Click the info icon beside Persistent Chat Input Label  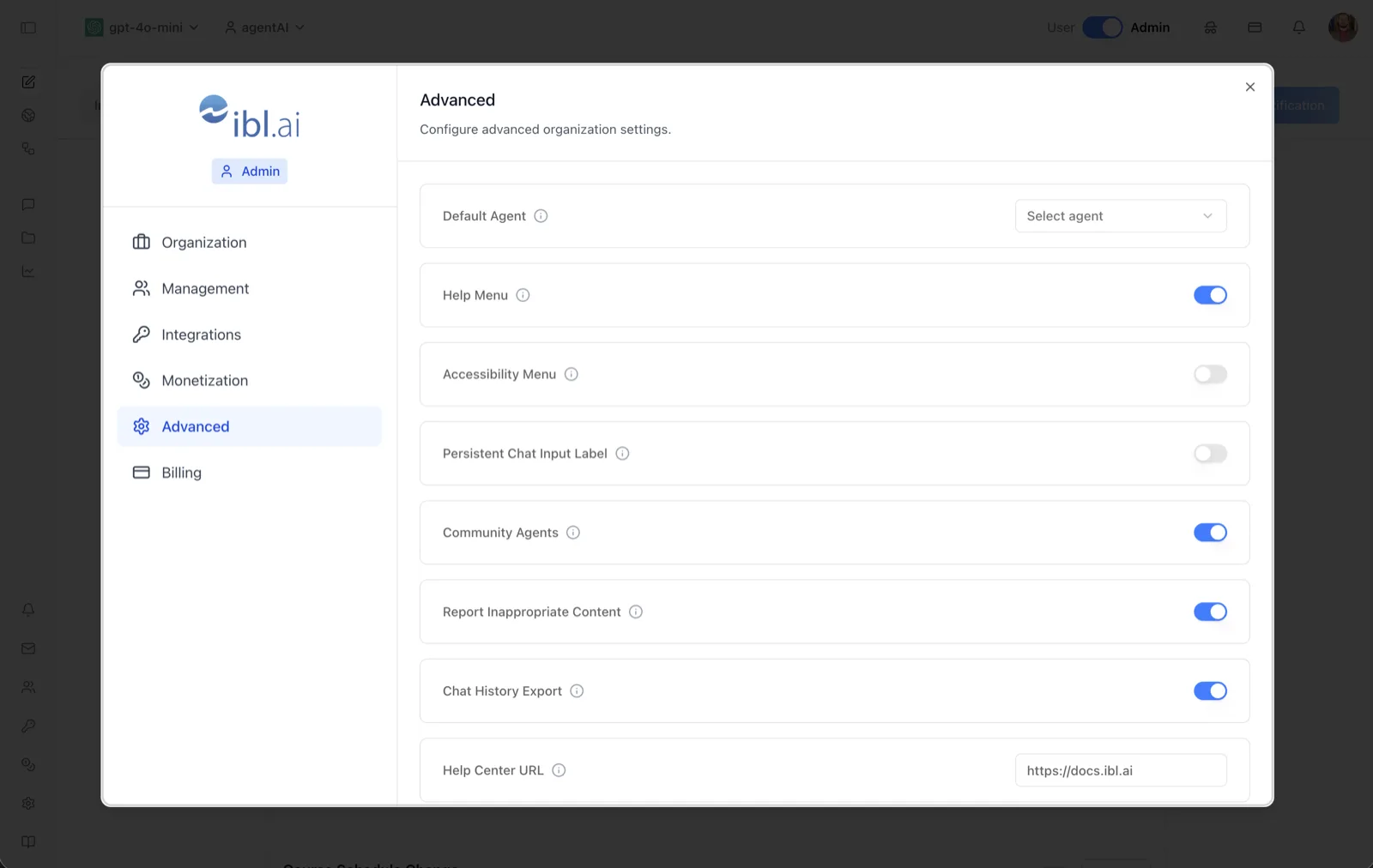pyautogui.click(x=622, y=454)
